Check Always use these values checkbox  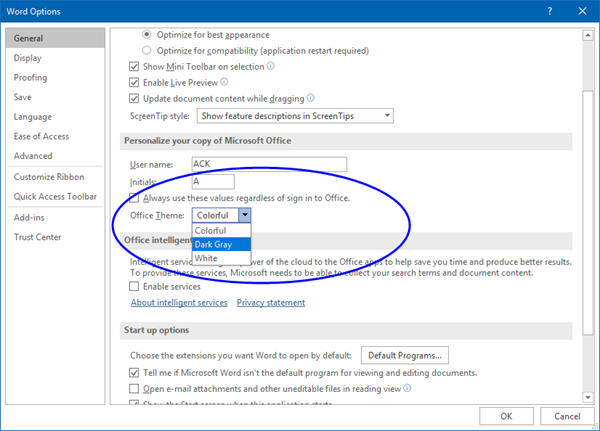coord(134,198)
